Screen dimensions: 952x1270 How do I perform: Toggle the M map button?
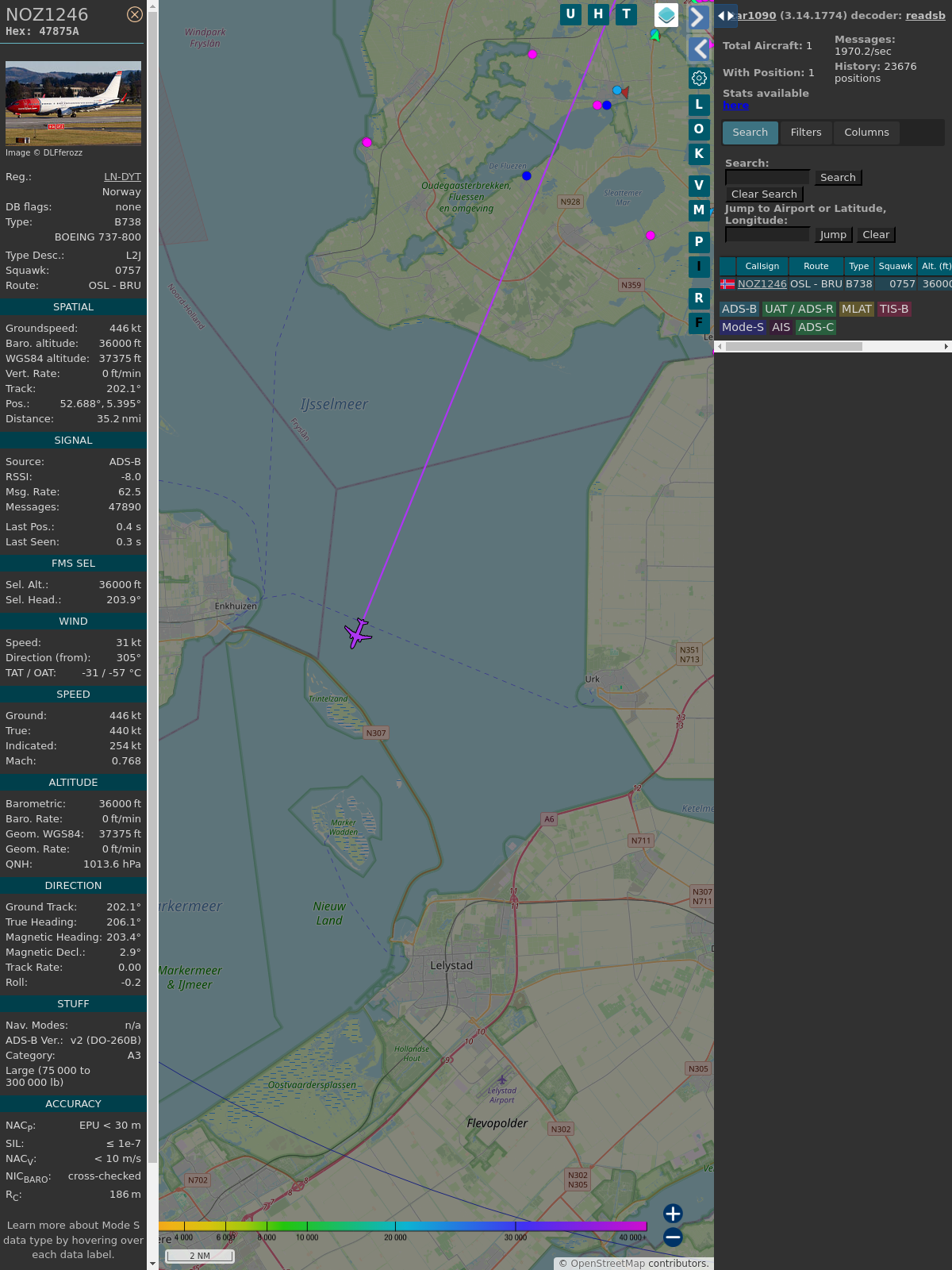click(699, 210)
